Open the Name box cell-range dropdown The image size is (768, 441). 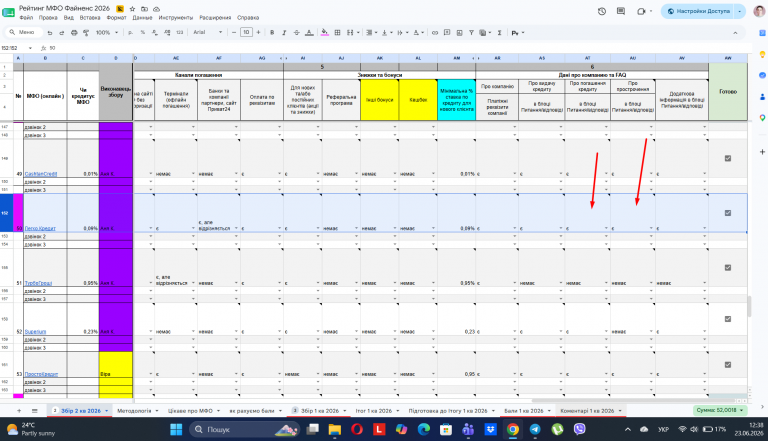(30, 48)
